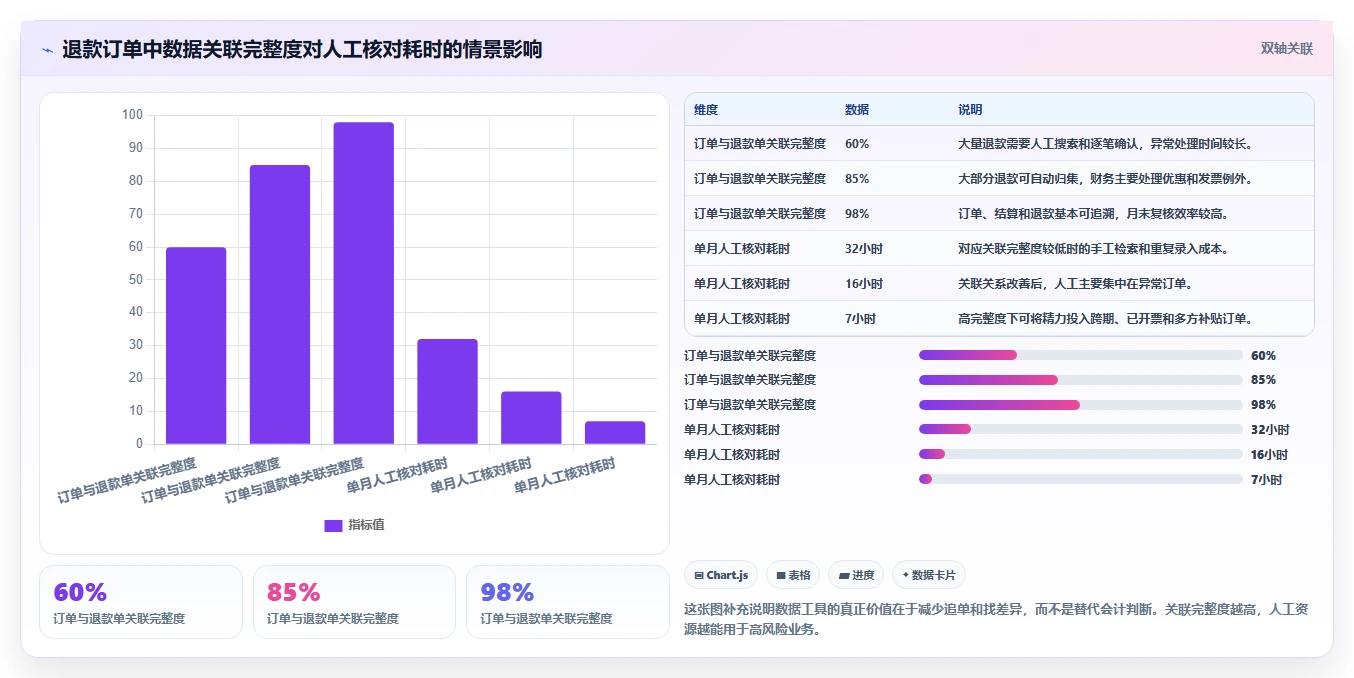Click the 双轴关联 tag in header
Screen dimensions: 1354x678
pyautogui.click(x=1286, y=48)
